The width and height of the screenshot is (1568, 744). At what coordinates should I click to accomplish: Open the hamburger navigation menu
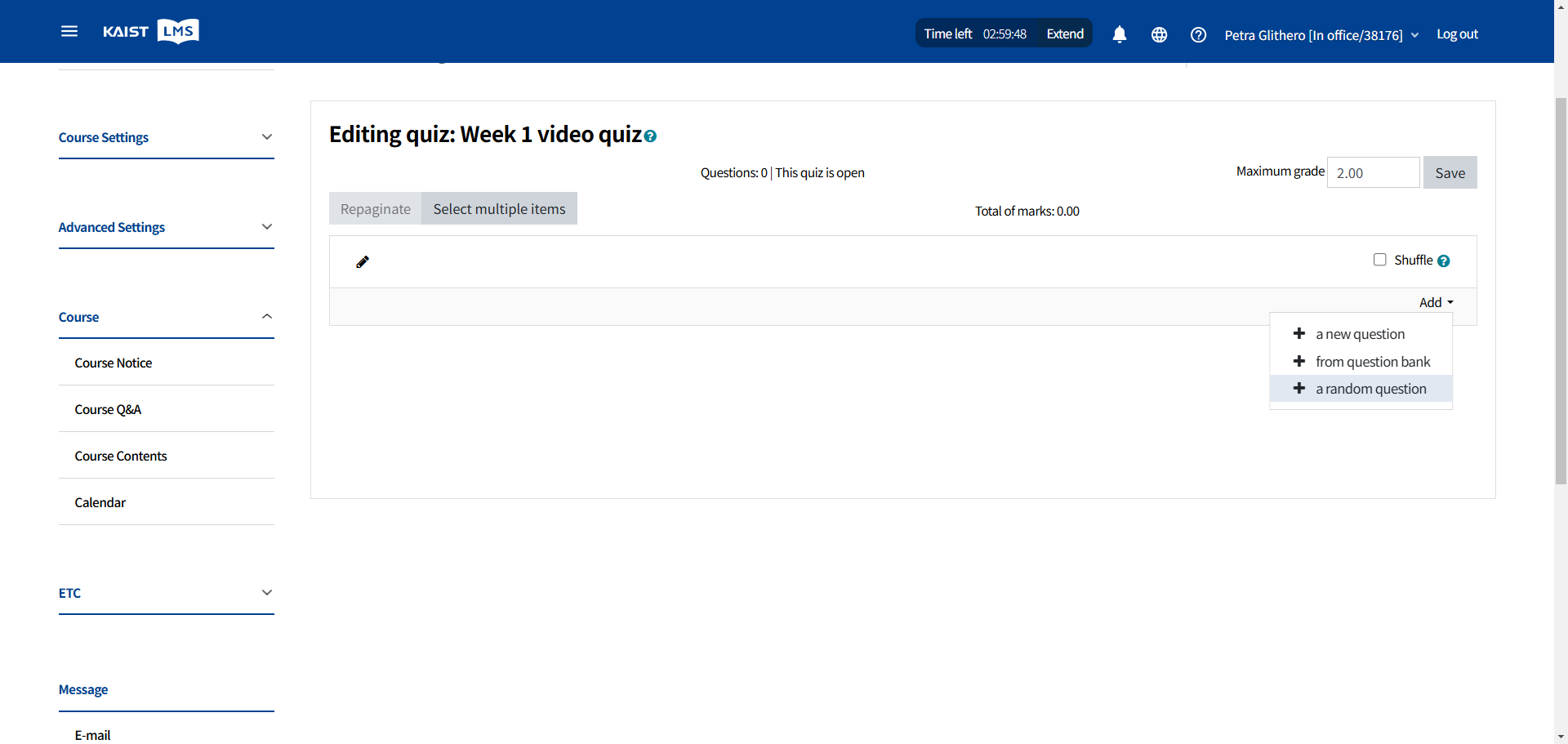point(69,31)
